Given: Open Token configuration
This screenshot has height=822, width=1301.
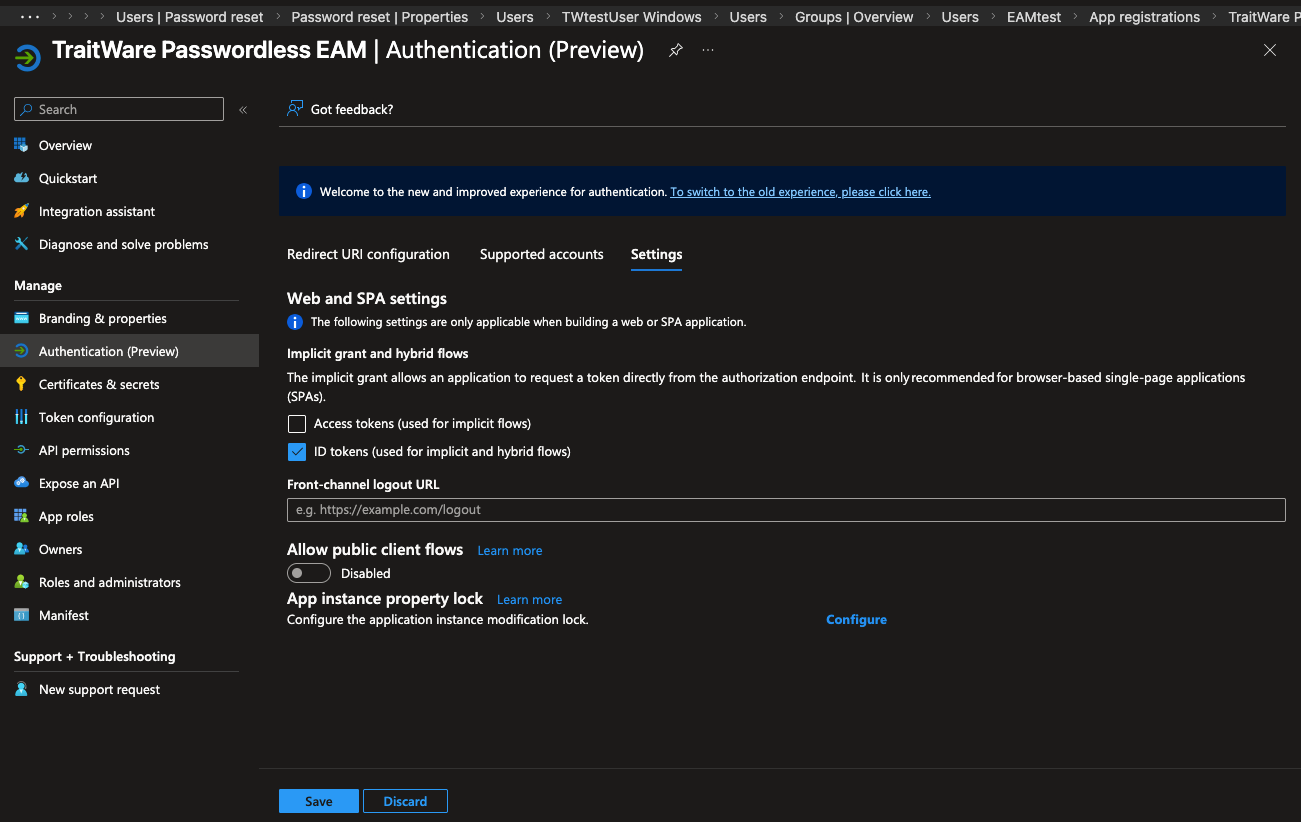Looking at the screenshot, I should 96,418.
